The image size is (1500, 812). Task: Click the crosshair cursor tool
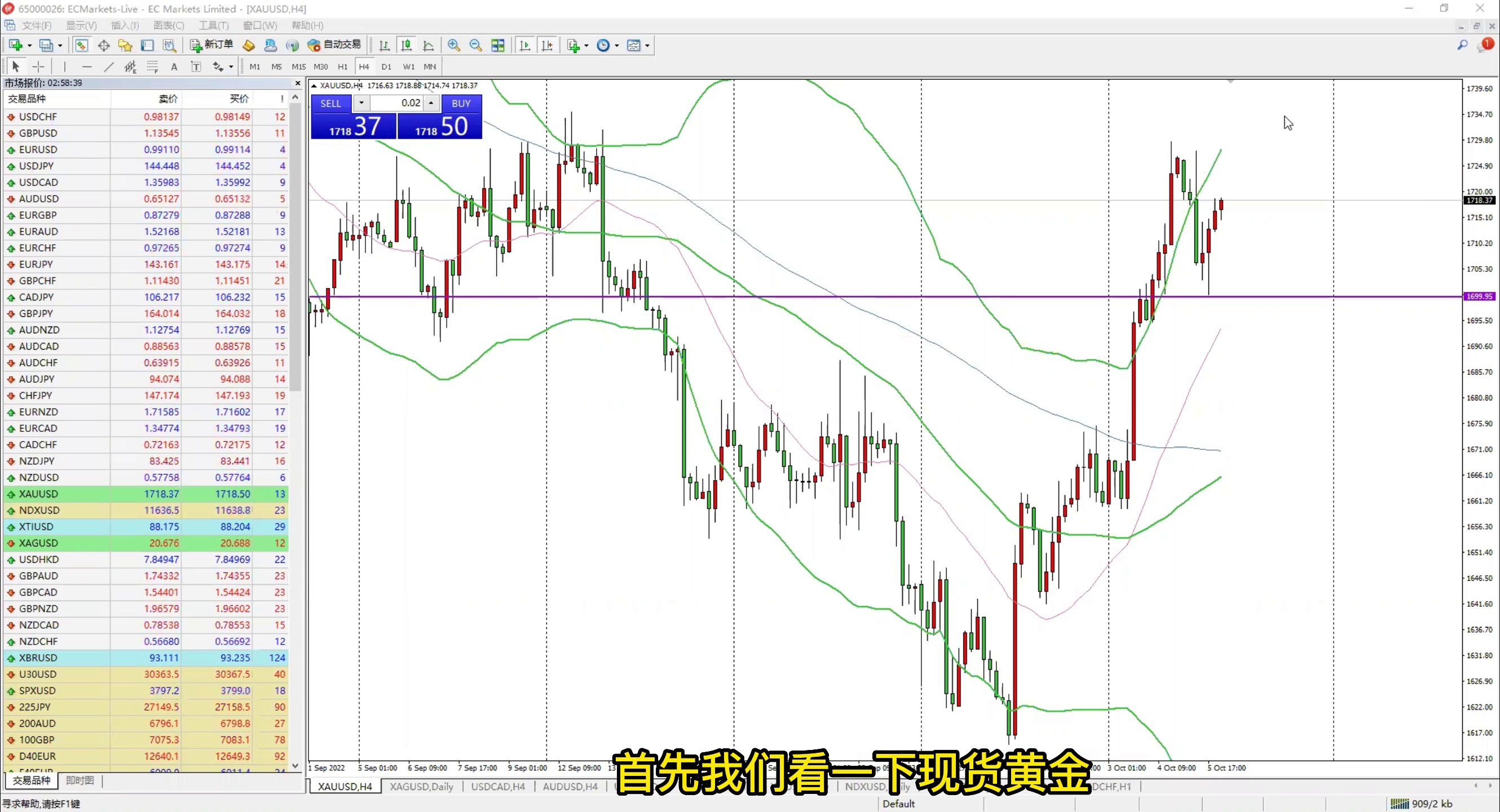[x=38, y=67]
